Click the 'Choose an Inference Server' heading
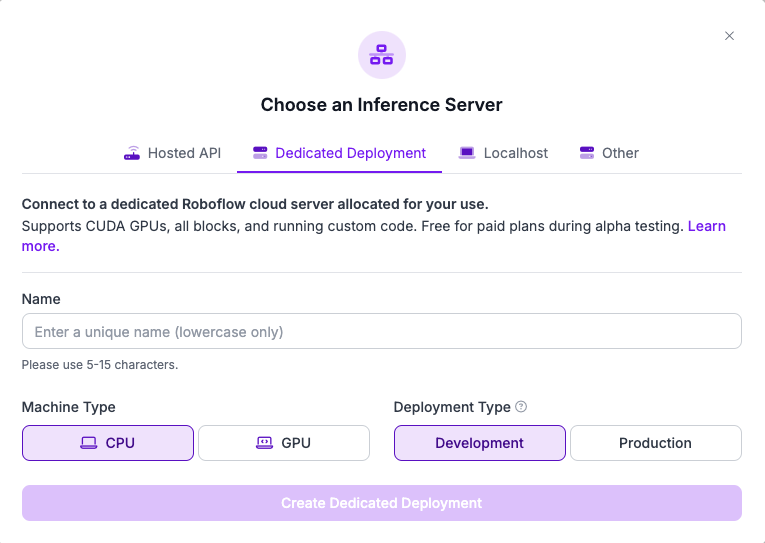Viewport: 765px width, 543px height. [x=382, y=105]
